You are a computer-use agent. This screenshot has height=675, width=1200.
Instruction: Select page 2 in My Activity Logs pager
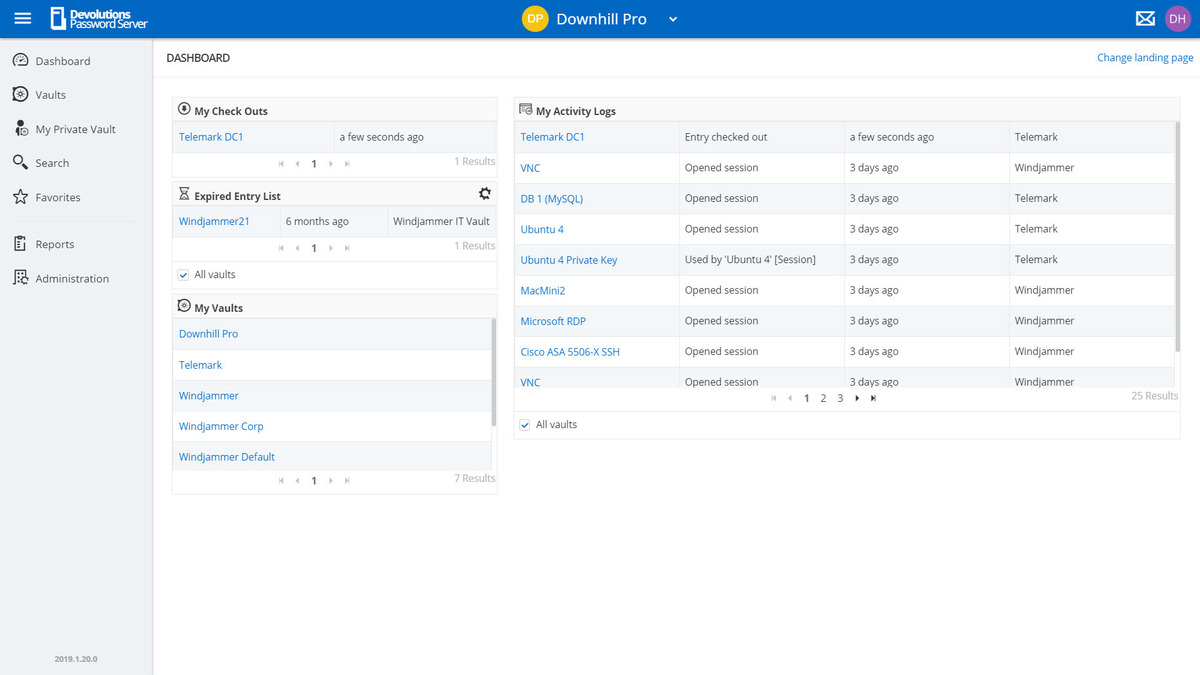(x=823, y=398)
